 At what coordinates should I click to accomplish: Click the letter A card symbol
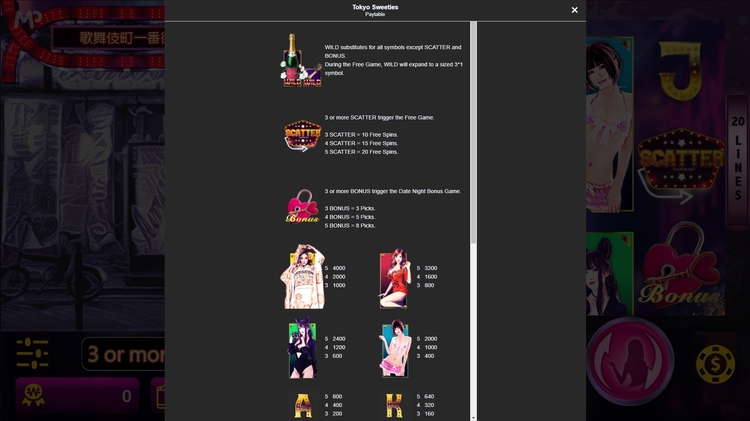pyautogui.click(x=302, y=404)
